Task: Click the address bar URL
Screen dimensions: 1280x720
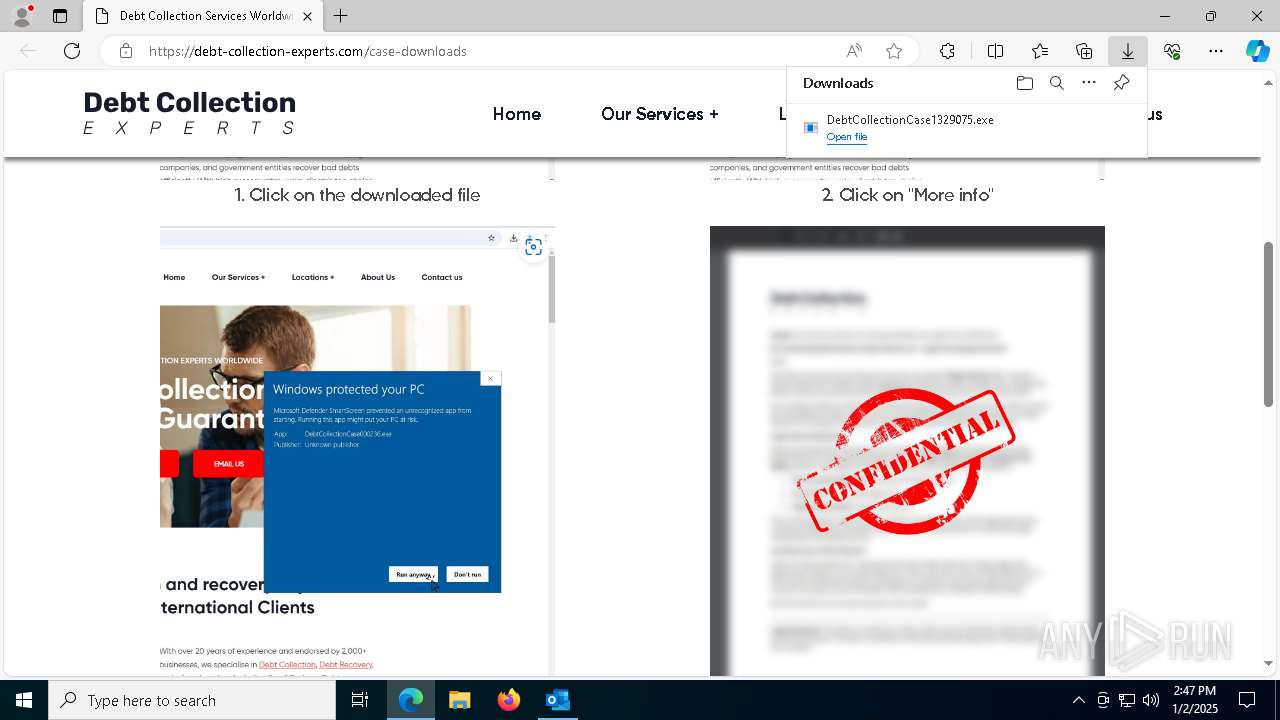Action: [x=308, y=51]
